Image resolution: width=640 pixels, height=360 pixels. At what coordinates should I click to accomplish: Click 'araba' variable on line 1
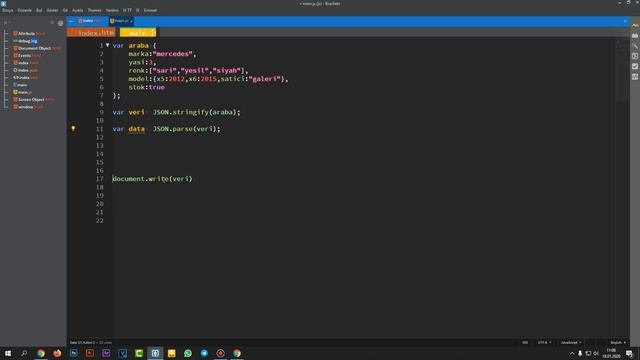[138, 46]
